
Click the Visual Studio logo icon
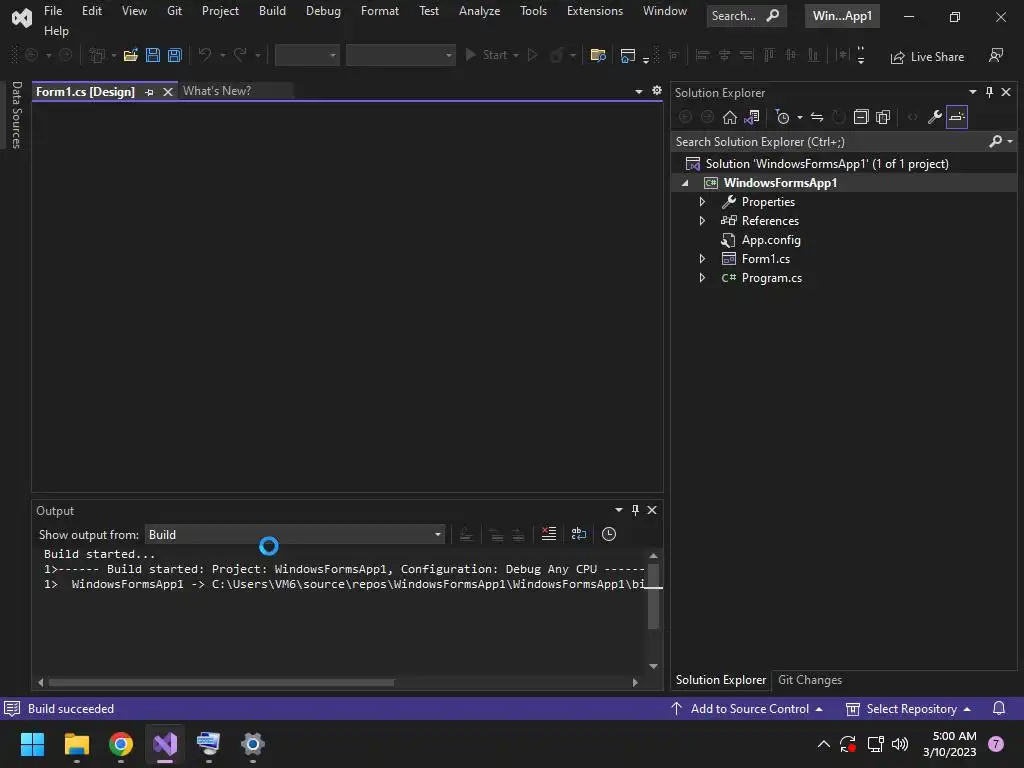[22, 18]
